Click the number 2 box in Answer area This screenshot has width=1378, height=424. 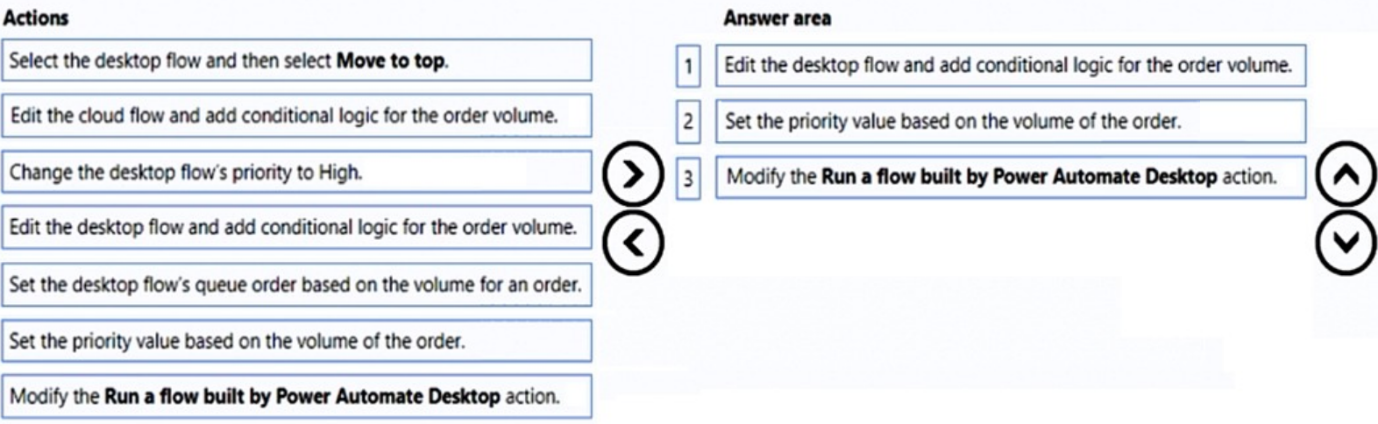pos(688,123)
